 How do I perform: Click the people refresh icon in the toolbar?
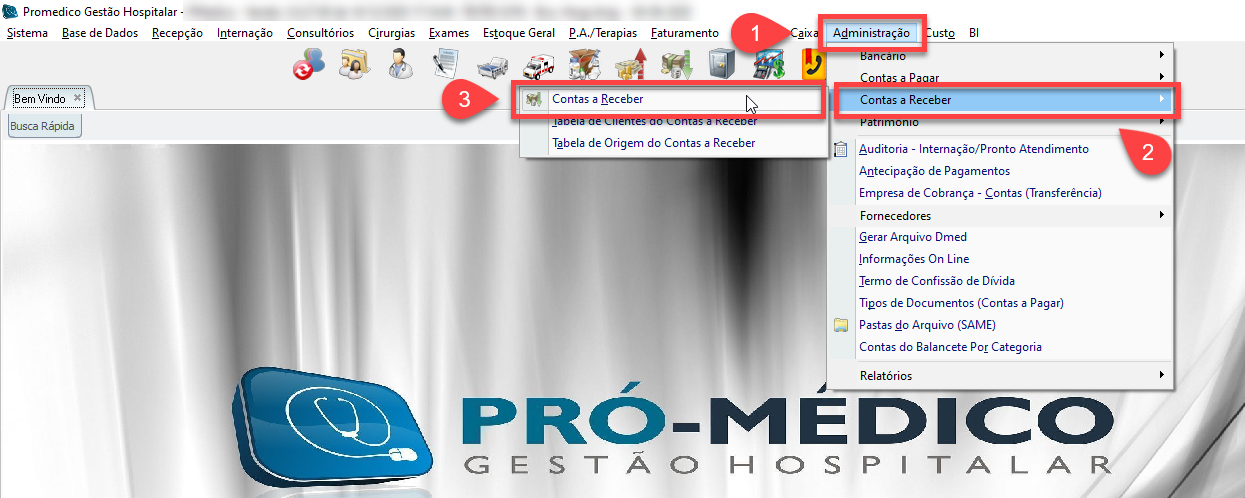308,65
